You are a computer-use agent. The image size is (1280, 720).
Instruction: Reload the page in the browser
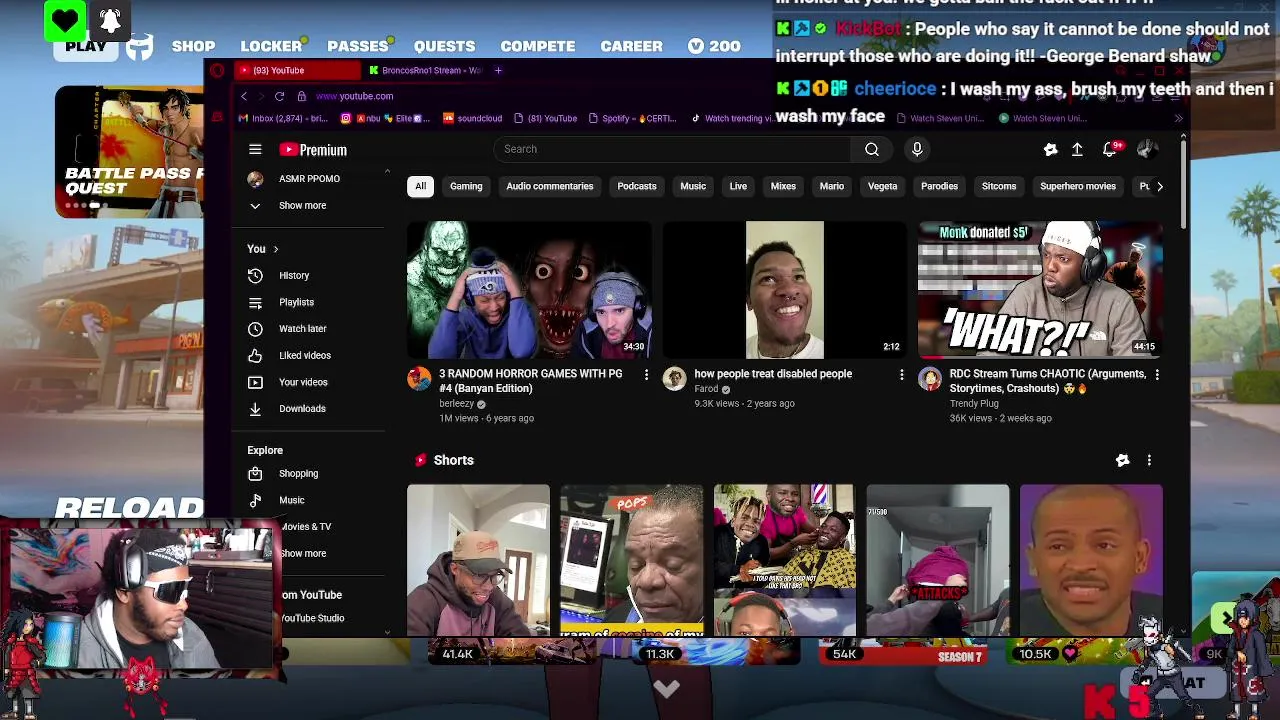tap(279, 96)
